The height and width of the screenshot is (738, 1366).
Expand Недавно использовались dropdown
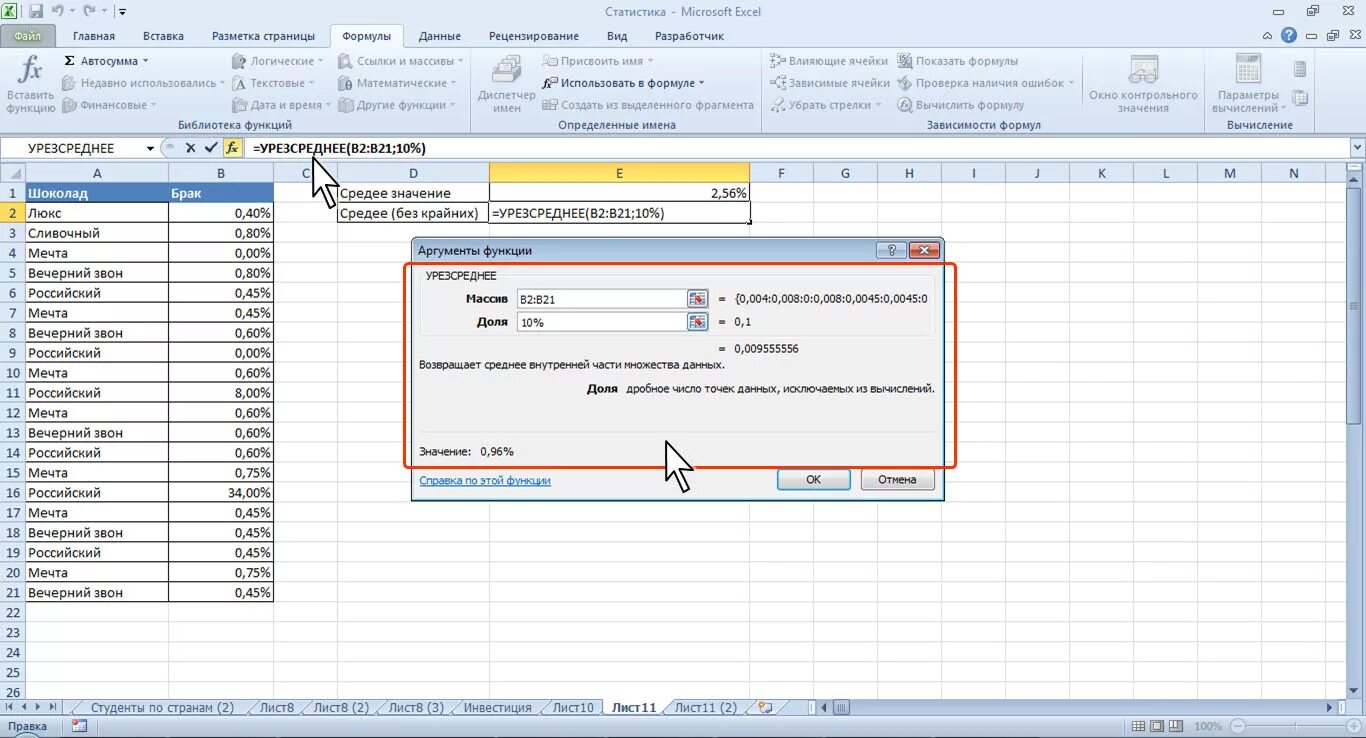(144, 83)
